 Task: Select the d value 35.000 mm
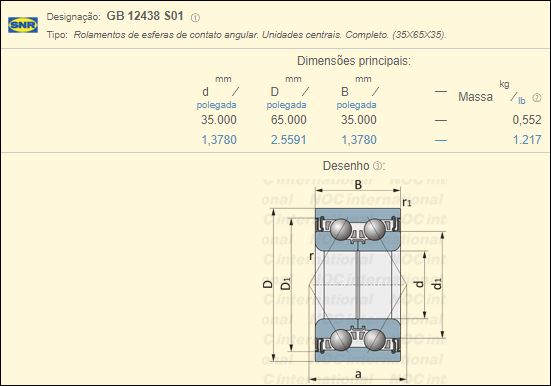(x=219, y=120)
